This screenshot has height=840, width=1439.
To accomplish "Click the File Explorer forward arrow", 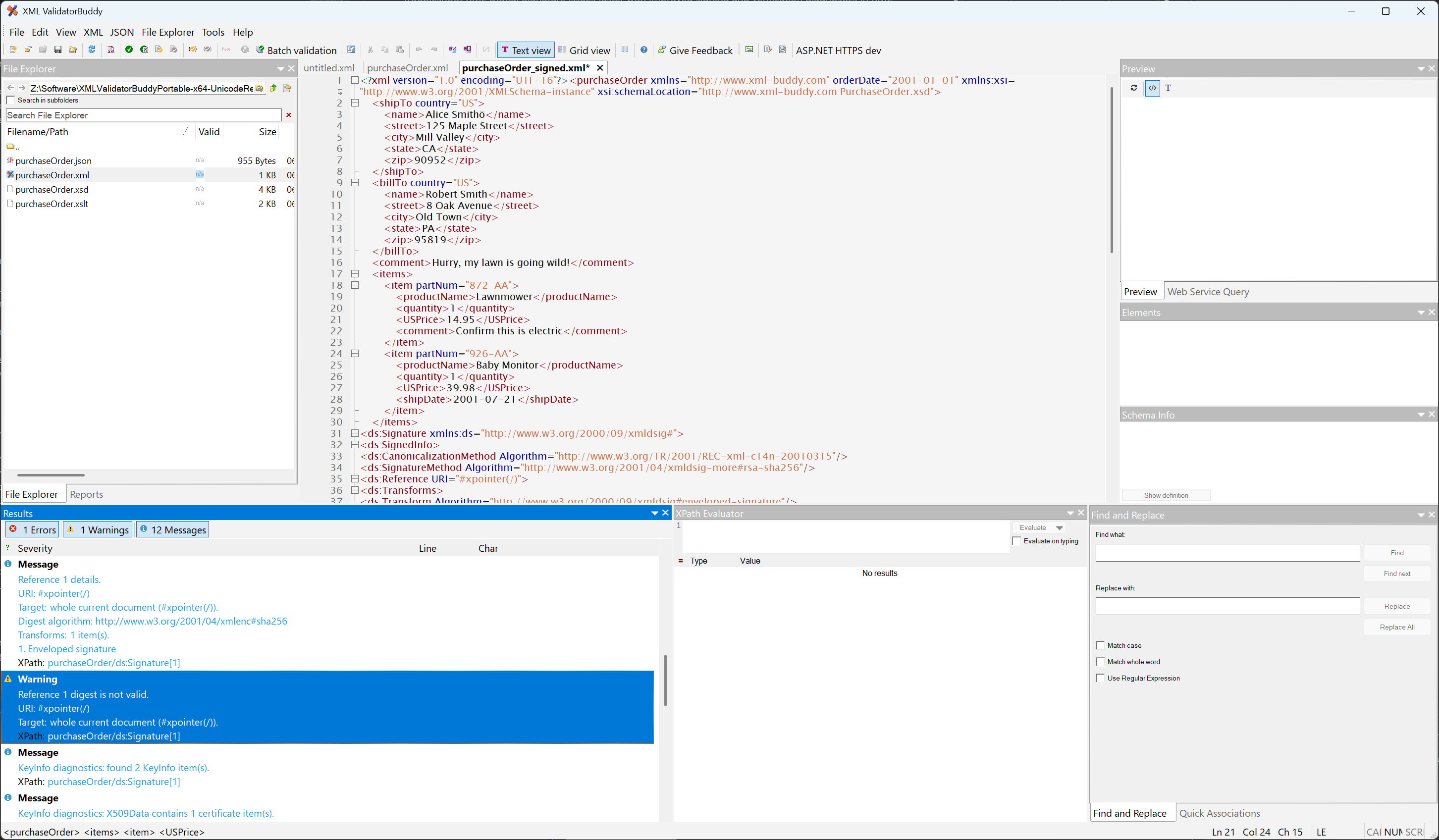I will click(22, 88).
